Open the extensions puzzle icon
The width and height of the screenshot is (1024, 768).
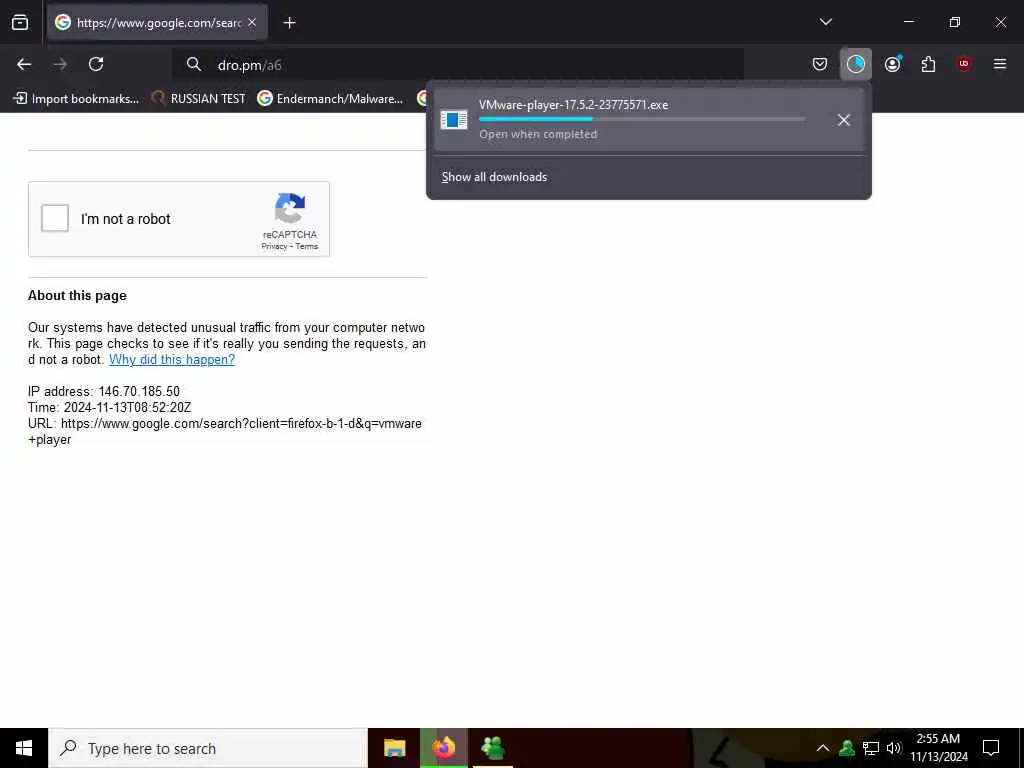pos(928,64)
